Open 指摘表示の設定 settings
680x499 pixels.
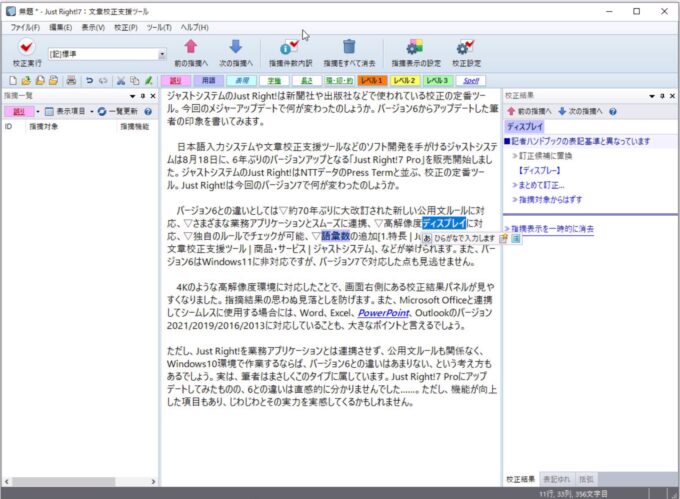click(x=416, y=53)
